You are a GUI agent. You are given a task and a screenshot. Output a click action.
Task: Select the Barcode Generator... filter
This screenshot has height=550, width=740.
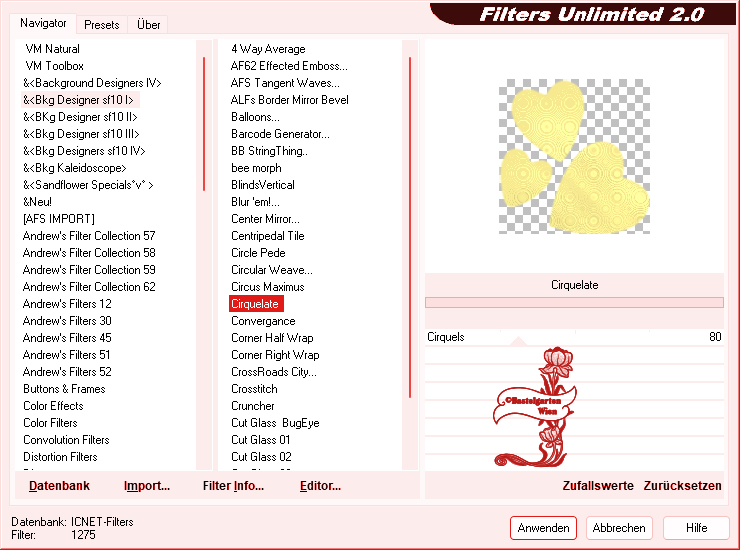(280, 134)
